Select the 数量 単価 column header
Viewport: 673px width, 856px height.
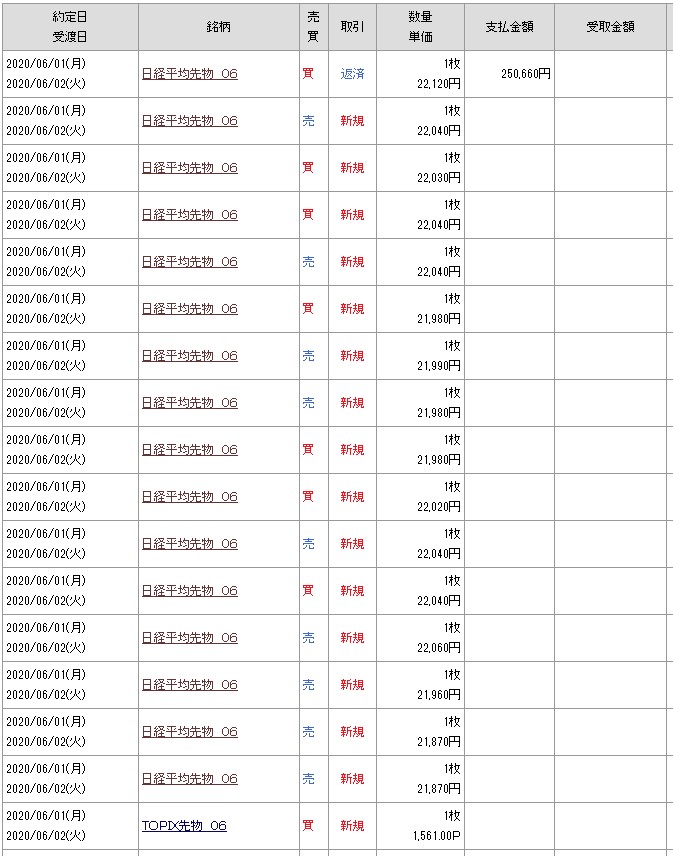(420, 27)
